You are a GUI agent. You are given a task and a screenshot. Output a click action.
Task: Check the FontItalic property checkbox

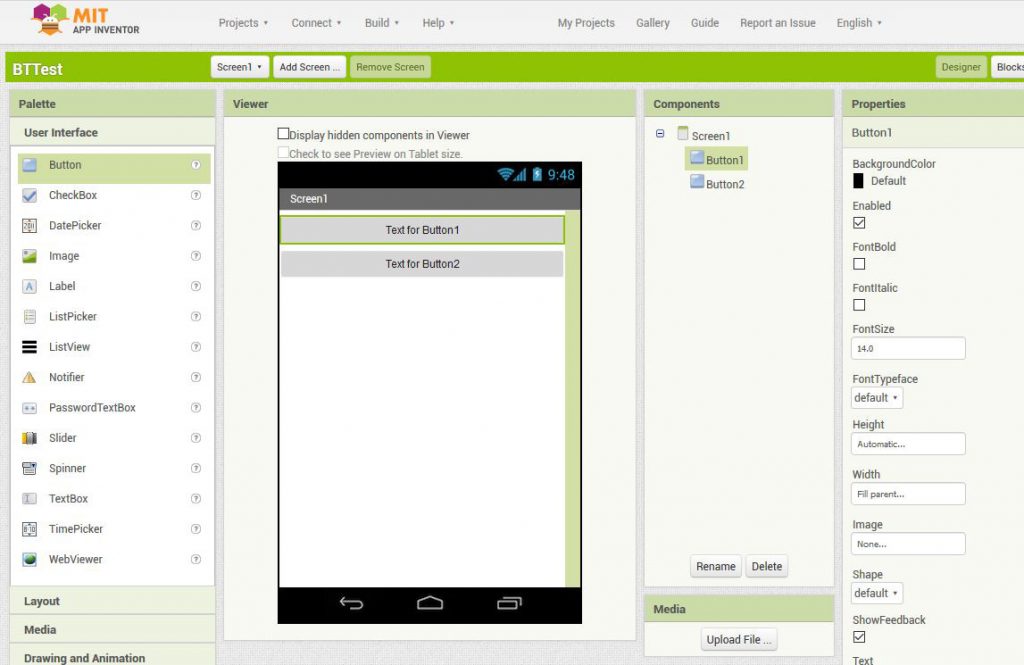(x=859, y=305)
